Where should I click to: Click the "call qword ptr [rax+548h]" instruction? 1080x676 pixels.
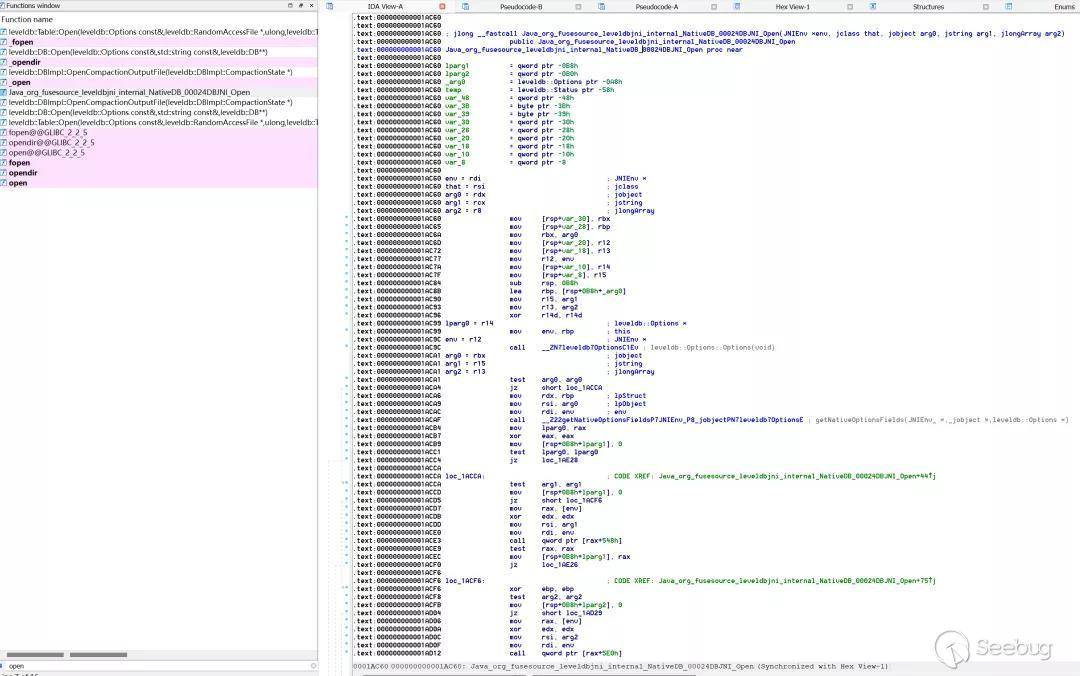click(x=566, y=541)
